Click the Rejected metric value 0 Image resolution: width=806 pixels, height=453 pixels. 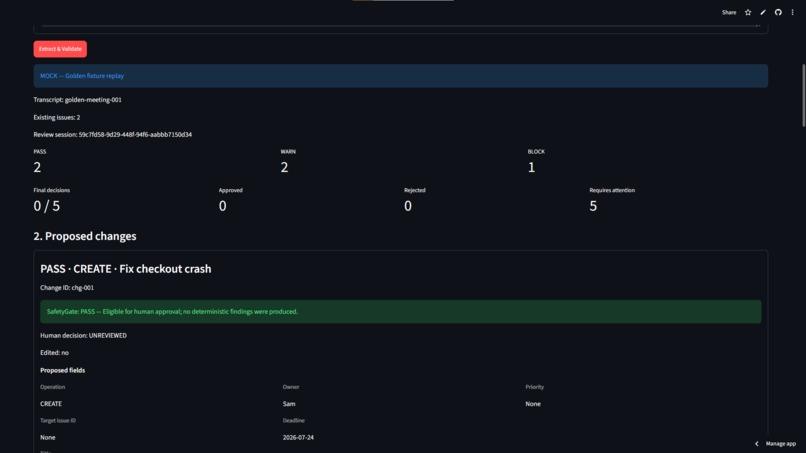tap(408, 206)
